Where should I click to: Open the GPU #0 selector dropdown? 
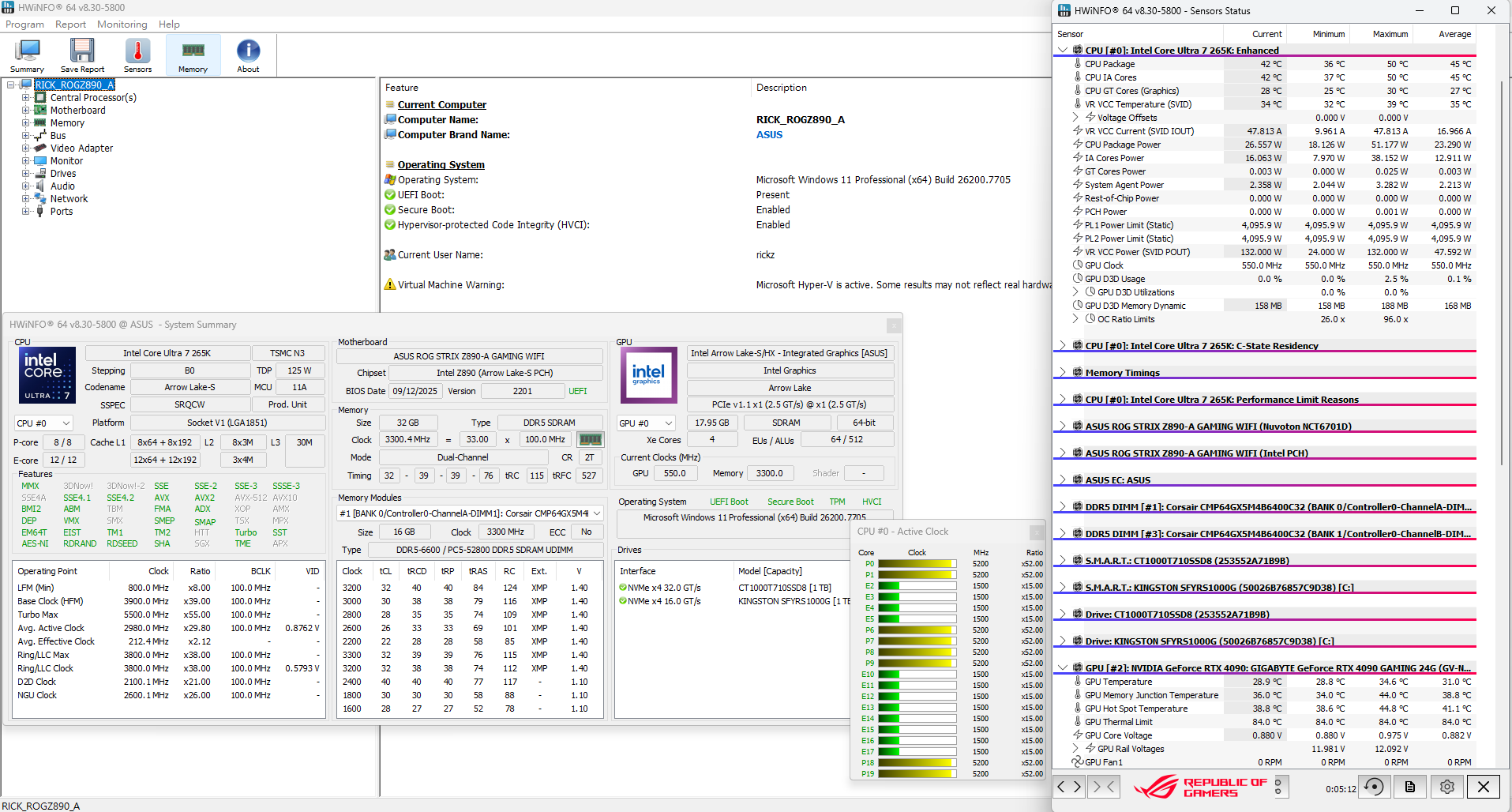646,423
